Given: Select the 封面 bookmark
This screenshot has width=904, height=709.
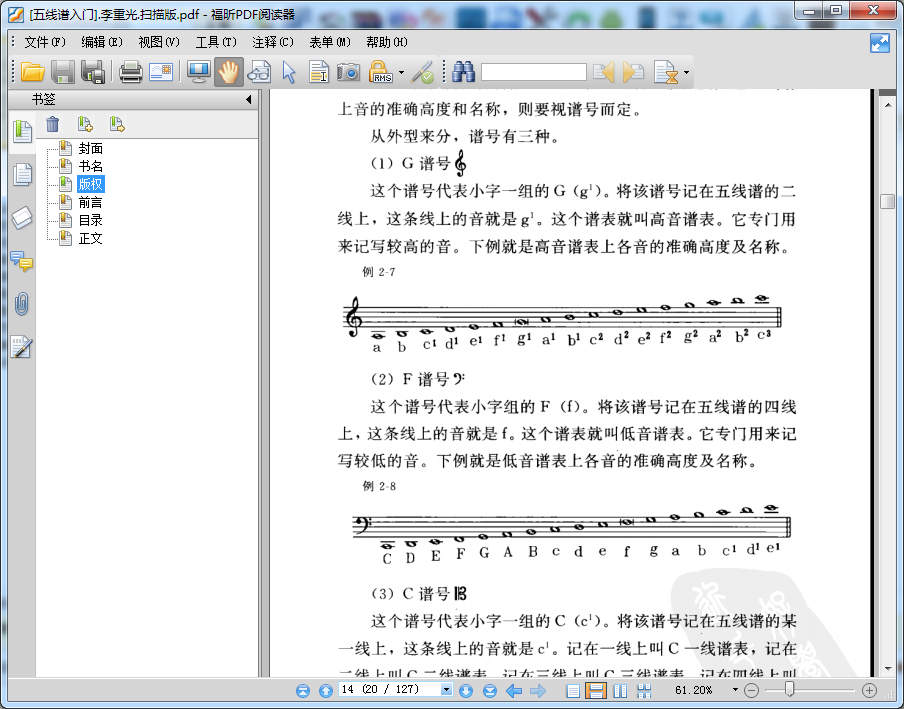Looking at the screenshot, I should click(91, 149).
